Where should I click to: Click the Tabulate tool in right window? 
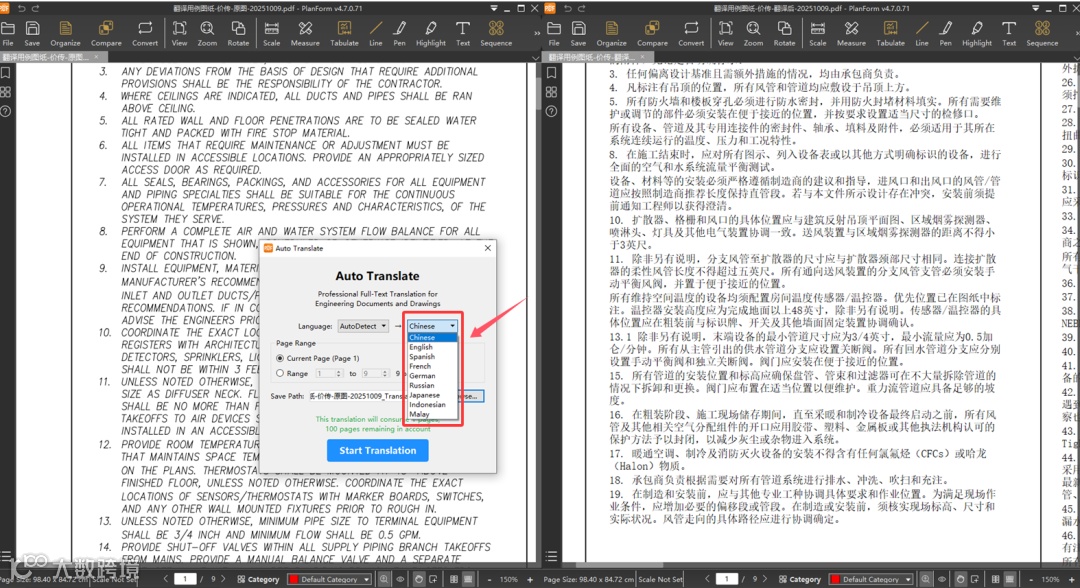890,33
